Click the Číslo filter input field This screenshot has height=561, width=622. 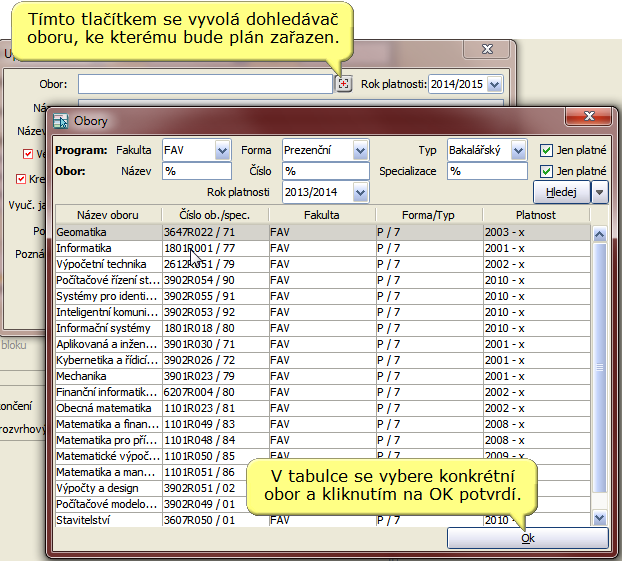click(326, 171)
